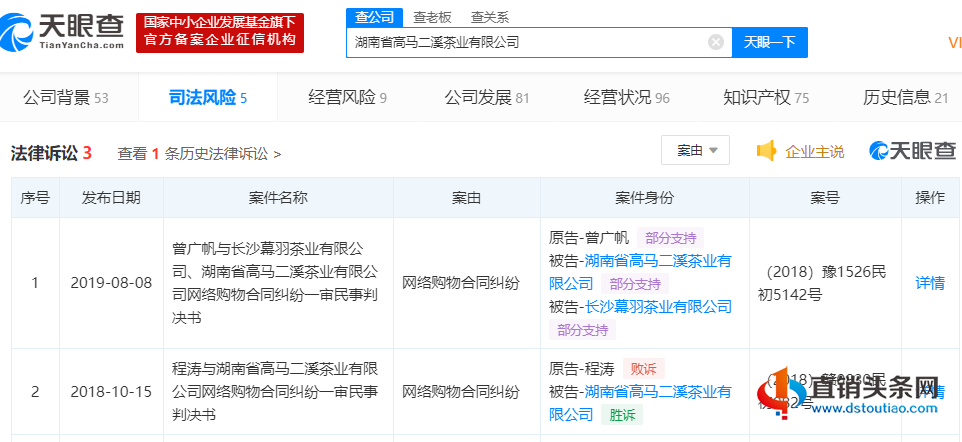Open the 司法风险 5 tab
The image size is (962, 442).
(208, 98)
